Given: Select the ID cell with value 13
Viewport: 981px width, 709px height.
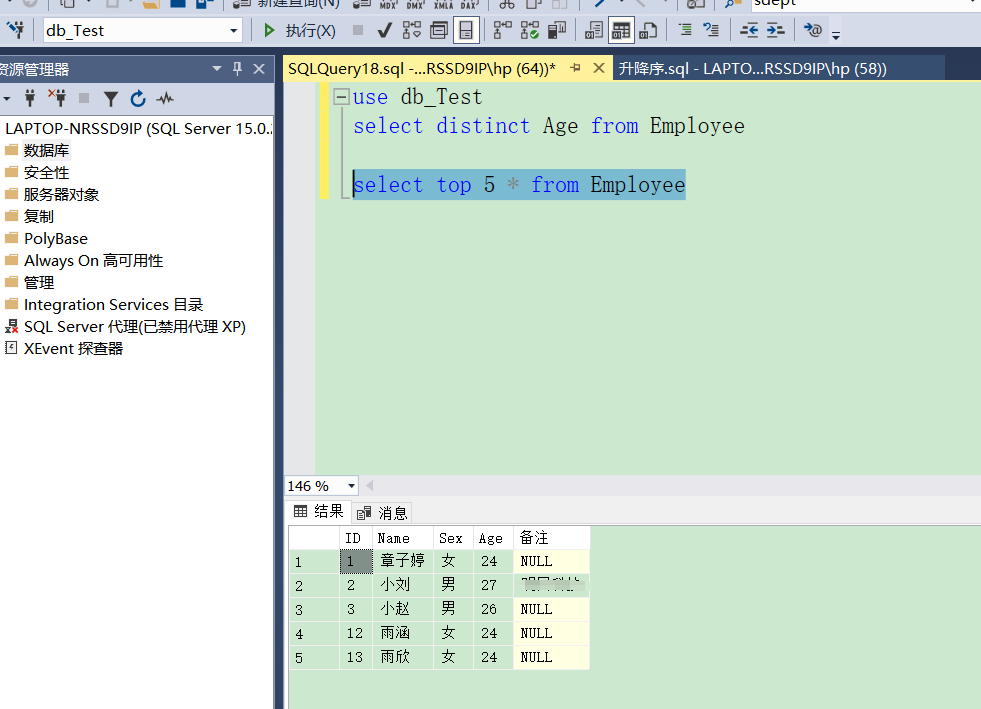Looking at the screenshot, I should pos(356,657).
